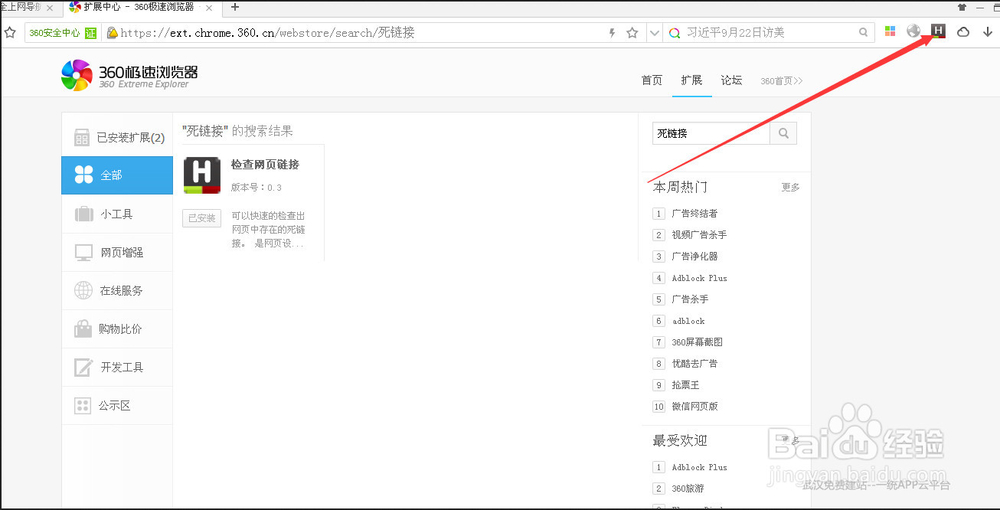1000x510 pixels.
Task: Open the address bar dropdown chevron
Action: pos(654,33)
